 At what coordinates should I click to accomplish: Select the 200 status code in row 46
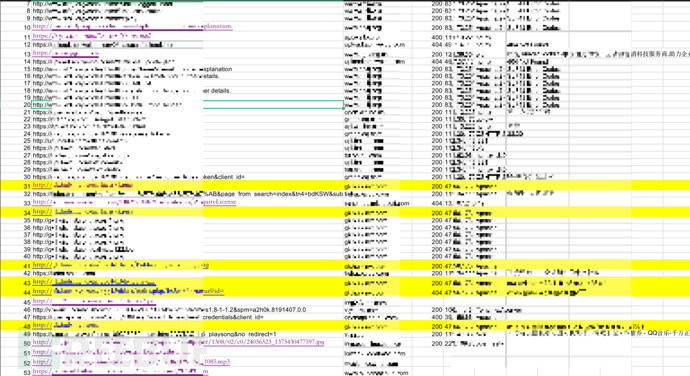click(437, 310)
